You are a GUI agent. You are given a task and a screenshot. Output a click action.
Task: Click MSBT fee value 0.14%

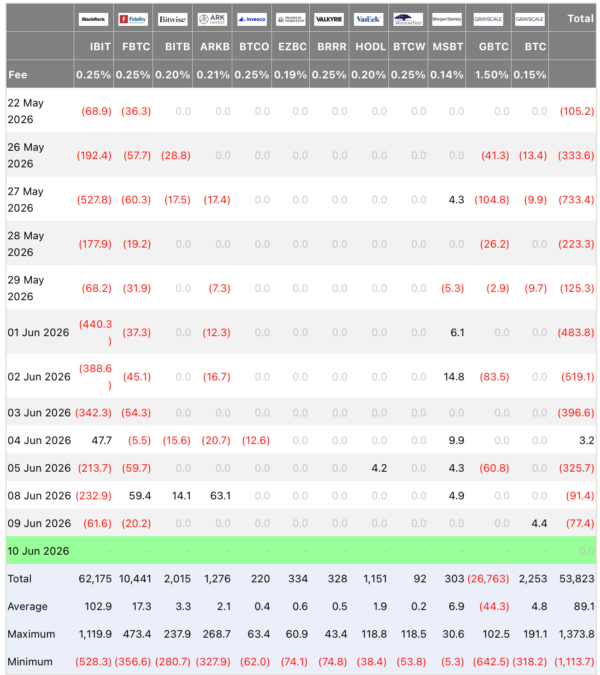447,74
